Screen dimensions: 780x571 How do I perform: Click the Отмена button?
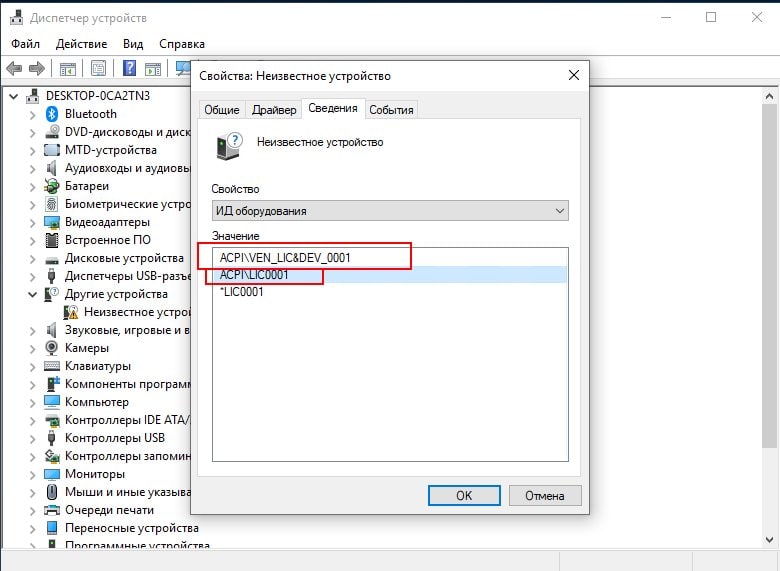pyautogui.click(x=545, y=495)
